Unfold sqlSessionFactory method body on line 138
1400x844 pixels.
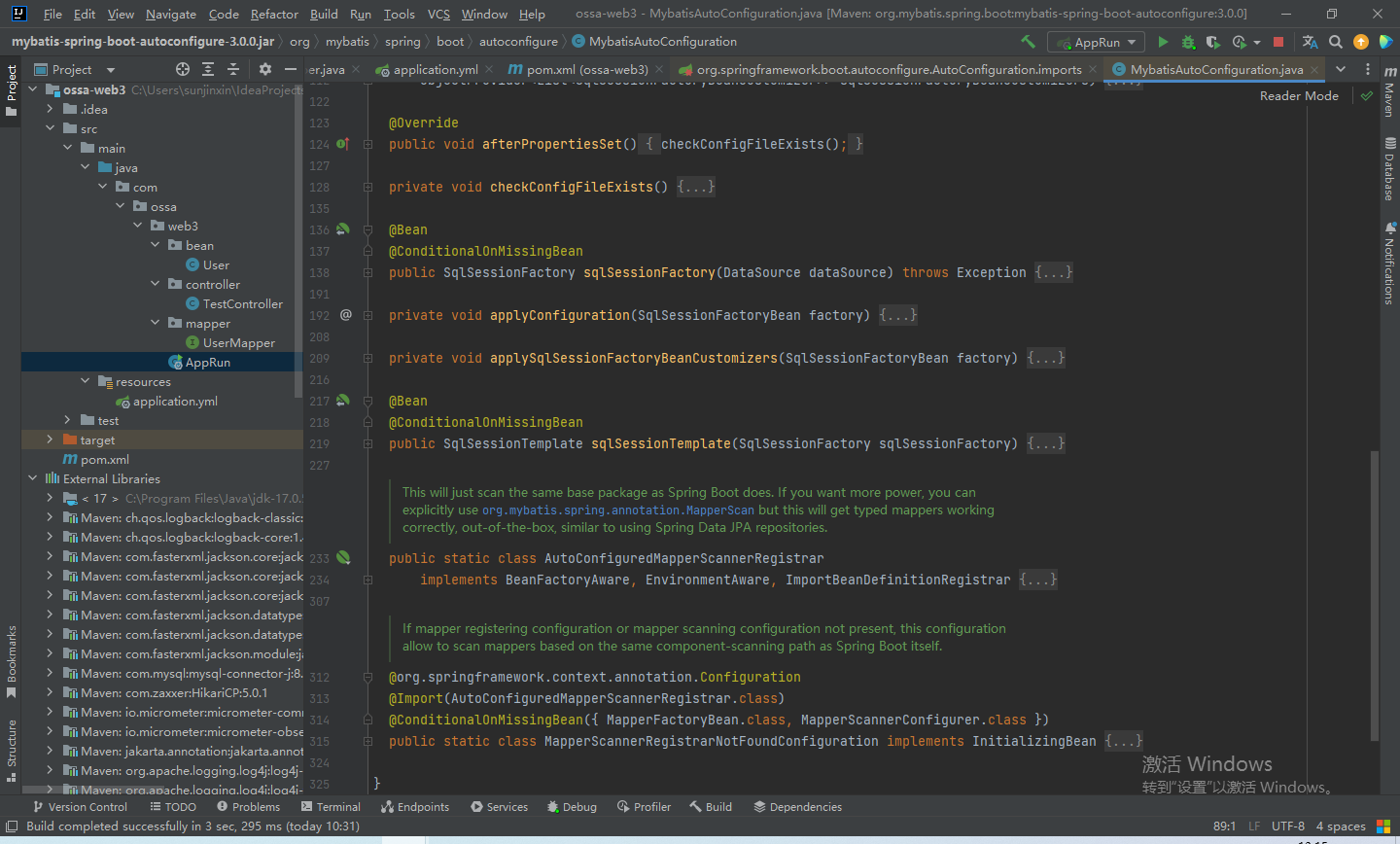click(1054, 272)
